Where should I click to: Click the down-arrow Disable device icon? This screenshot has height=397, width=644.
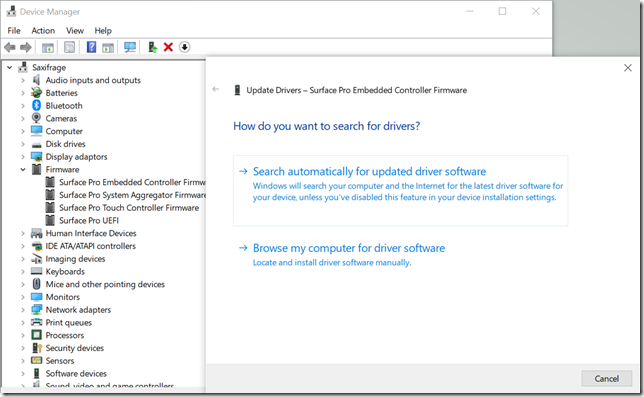[184, 47]
